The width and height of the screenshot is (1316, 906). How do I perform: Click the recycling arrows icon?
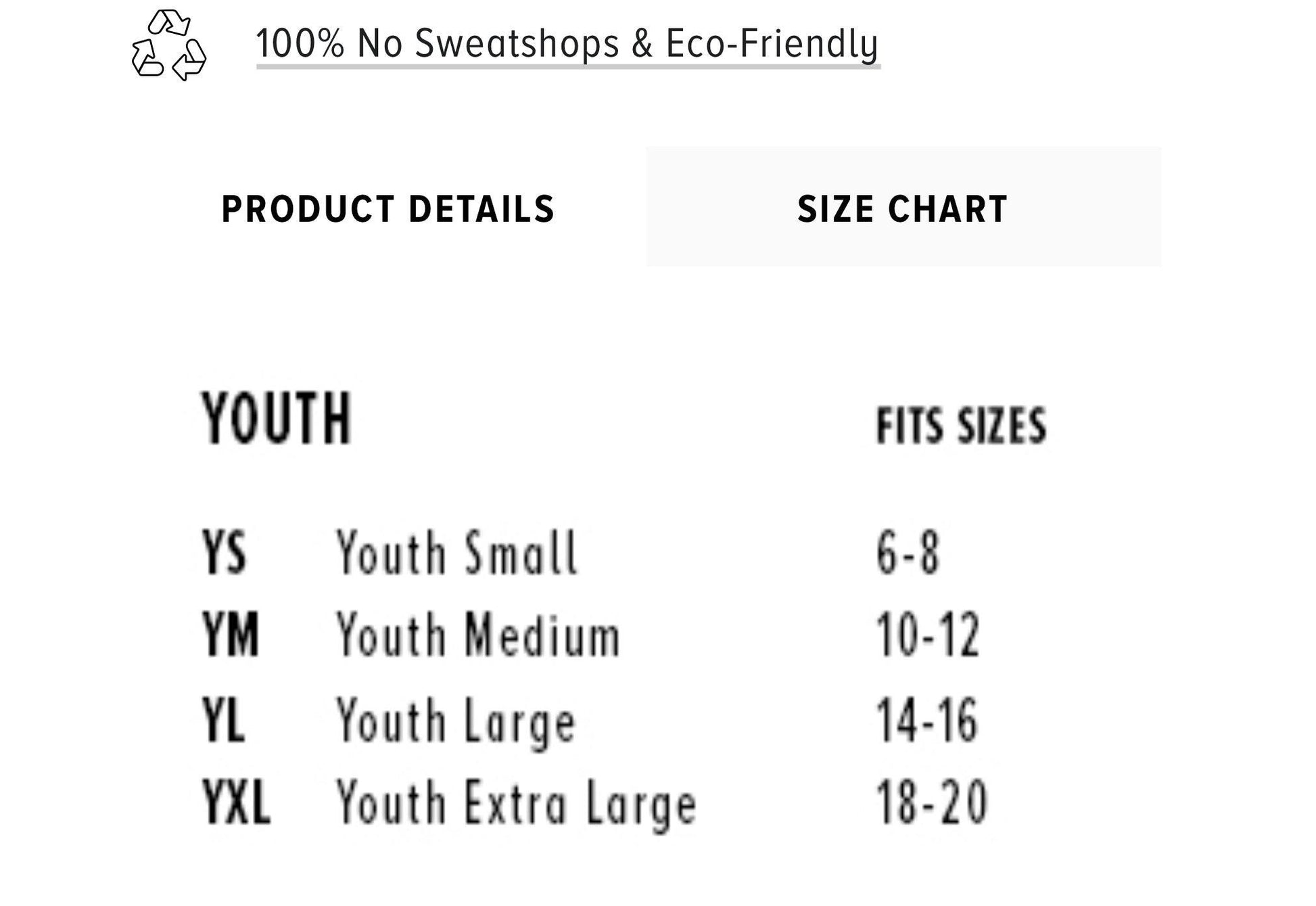point(168,45)
